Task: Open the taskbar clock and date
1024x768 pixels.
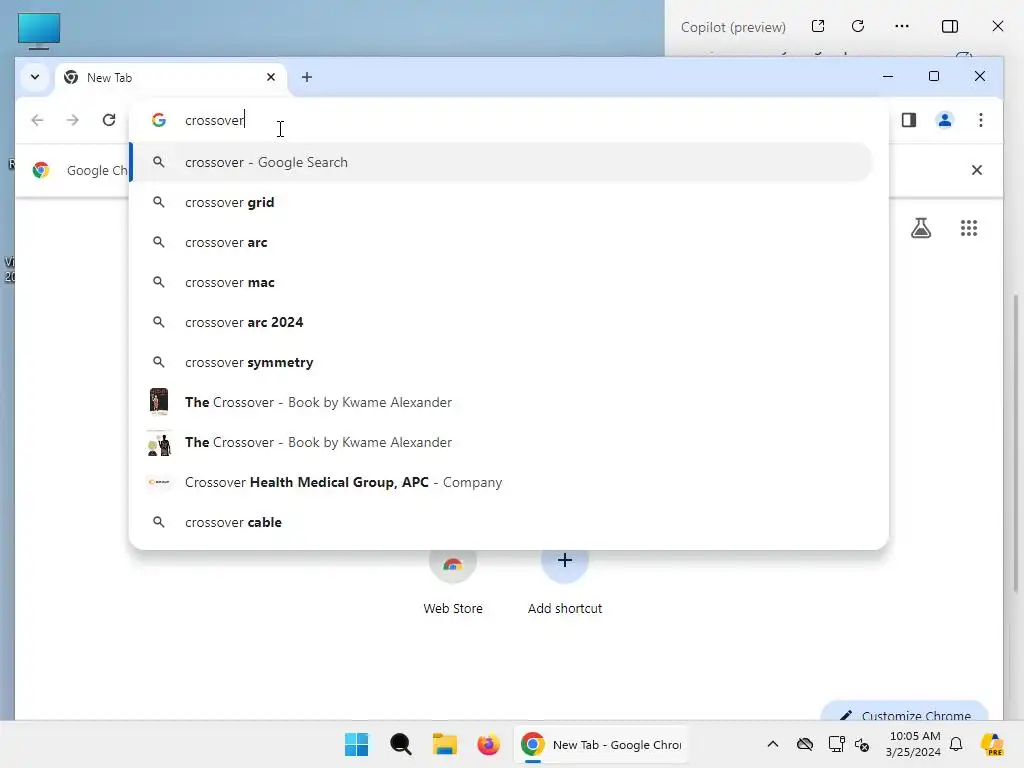Action: (x=914, y=744)
